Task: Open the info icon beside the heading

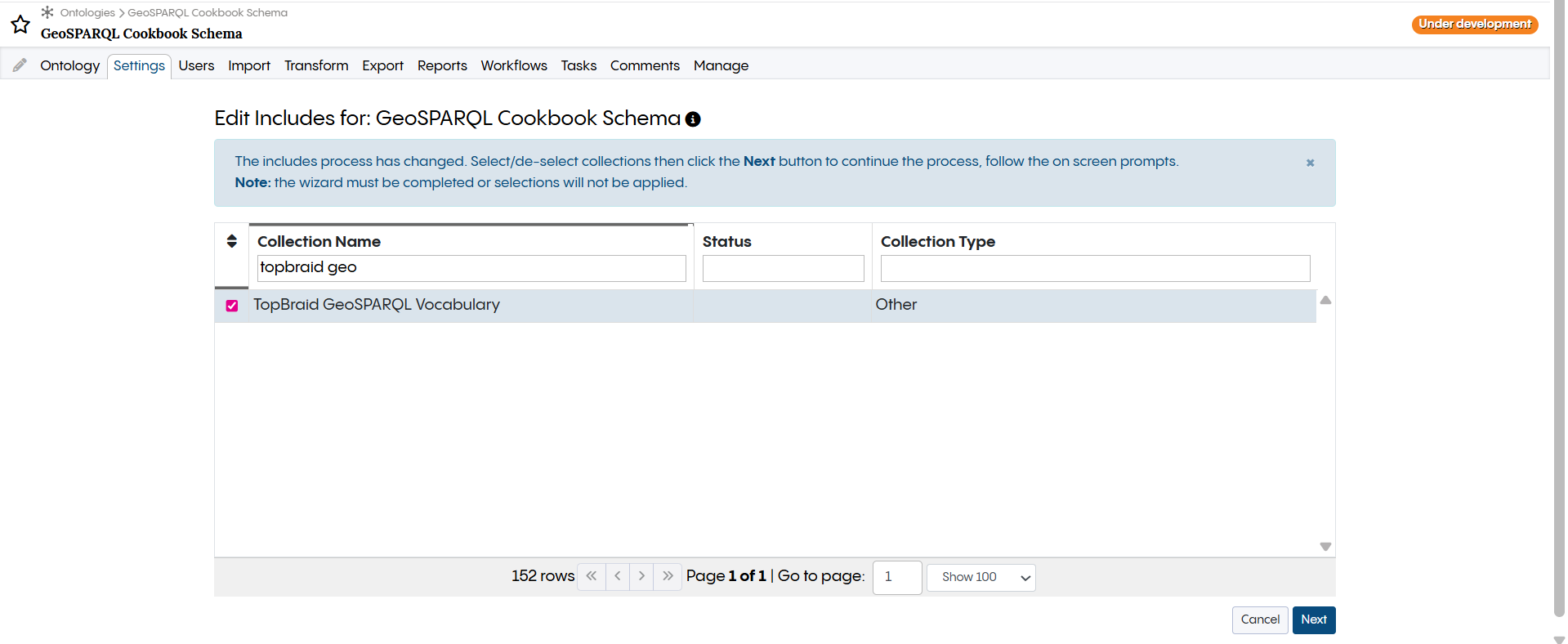Action: pyautogui.click(x=693, y=119)
